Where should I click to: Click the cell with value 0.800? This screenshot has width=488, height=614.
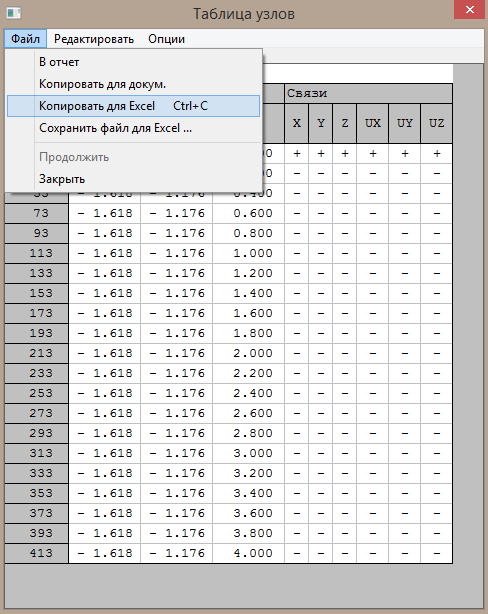(x=248, y=233)
